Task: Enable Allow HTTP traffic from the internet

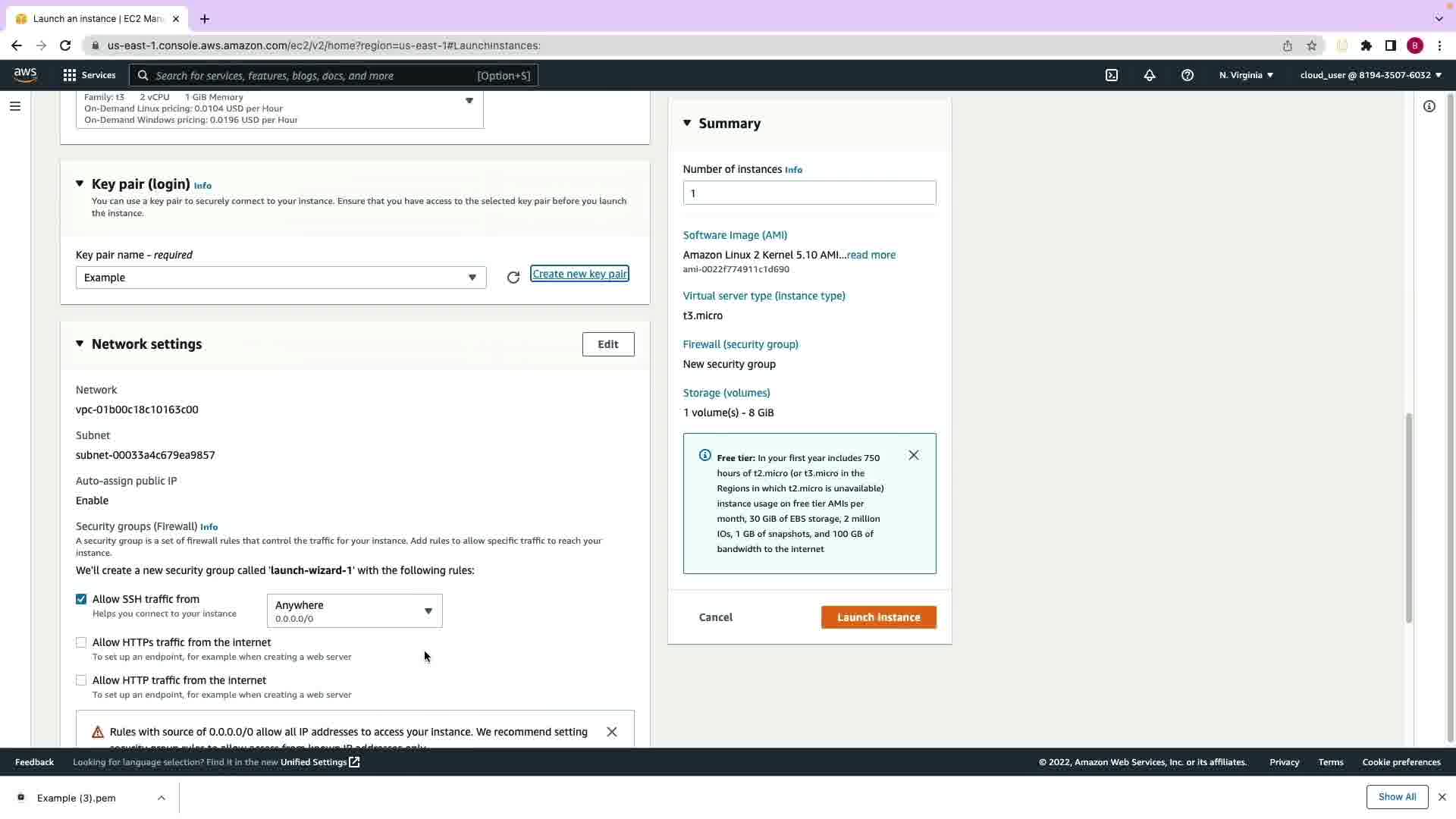Action: point(81,680)
